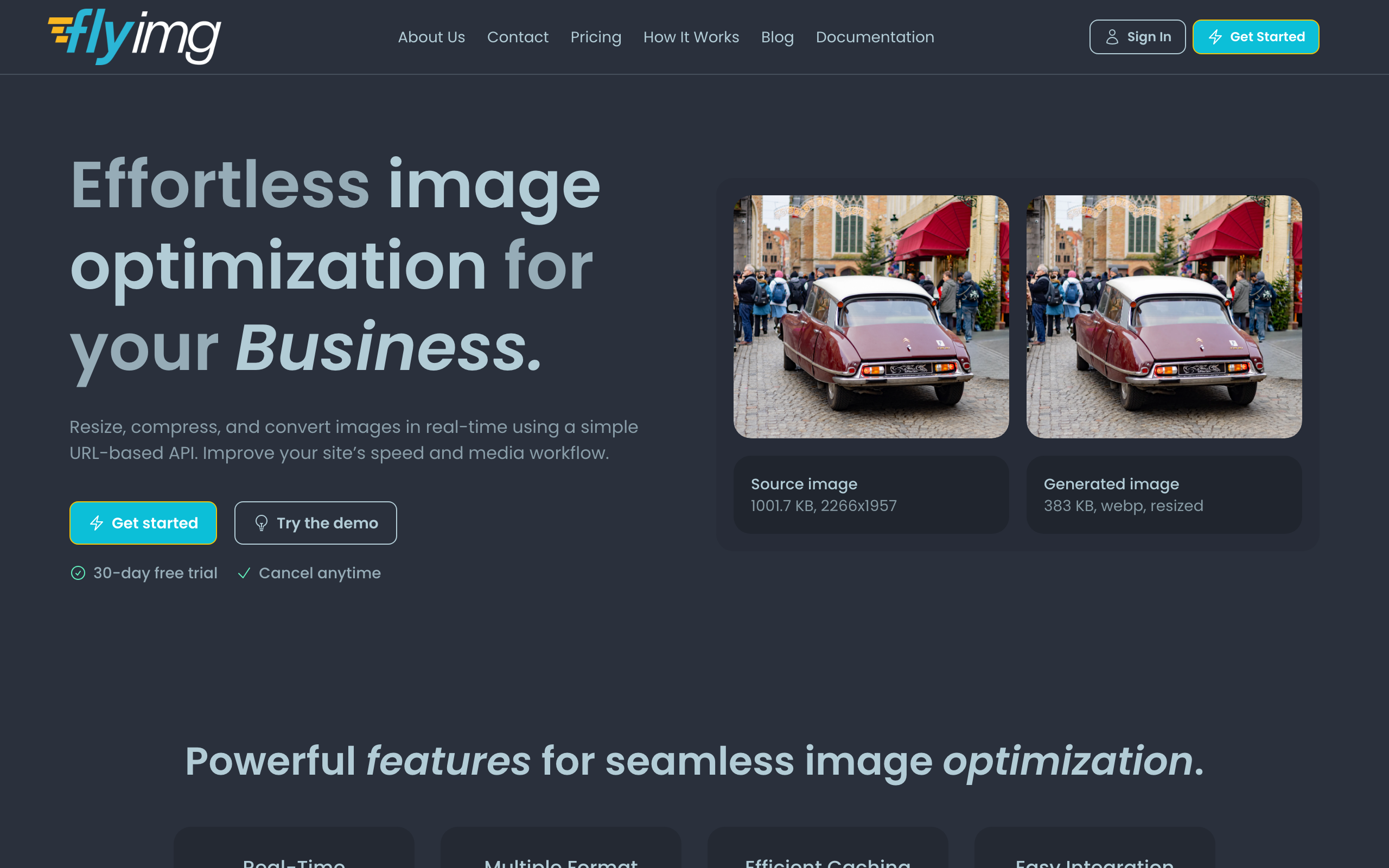
Task: Click the Cancel anytime text
Action: tap(320, 573)
